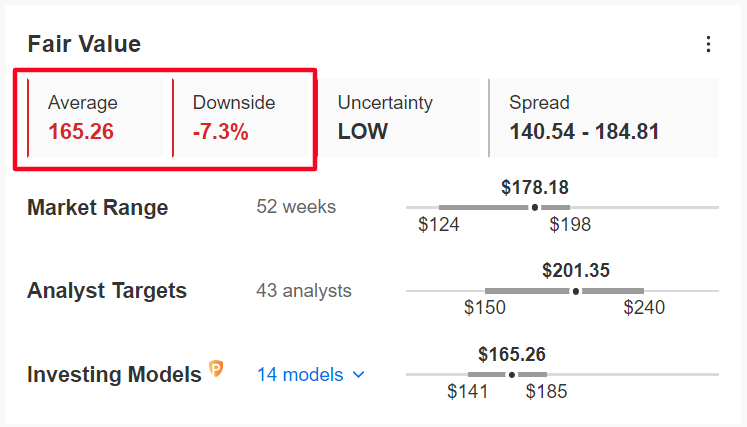Viewport: 747px width, 427px height.
Task: Click the Investing Models label
Action: tap(114, 375)
